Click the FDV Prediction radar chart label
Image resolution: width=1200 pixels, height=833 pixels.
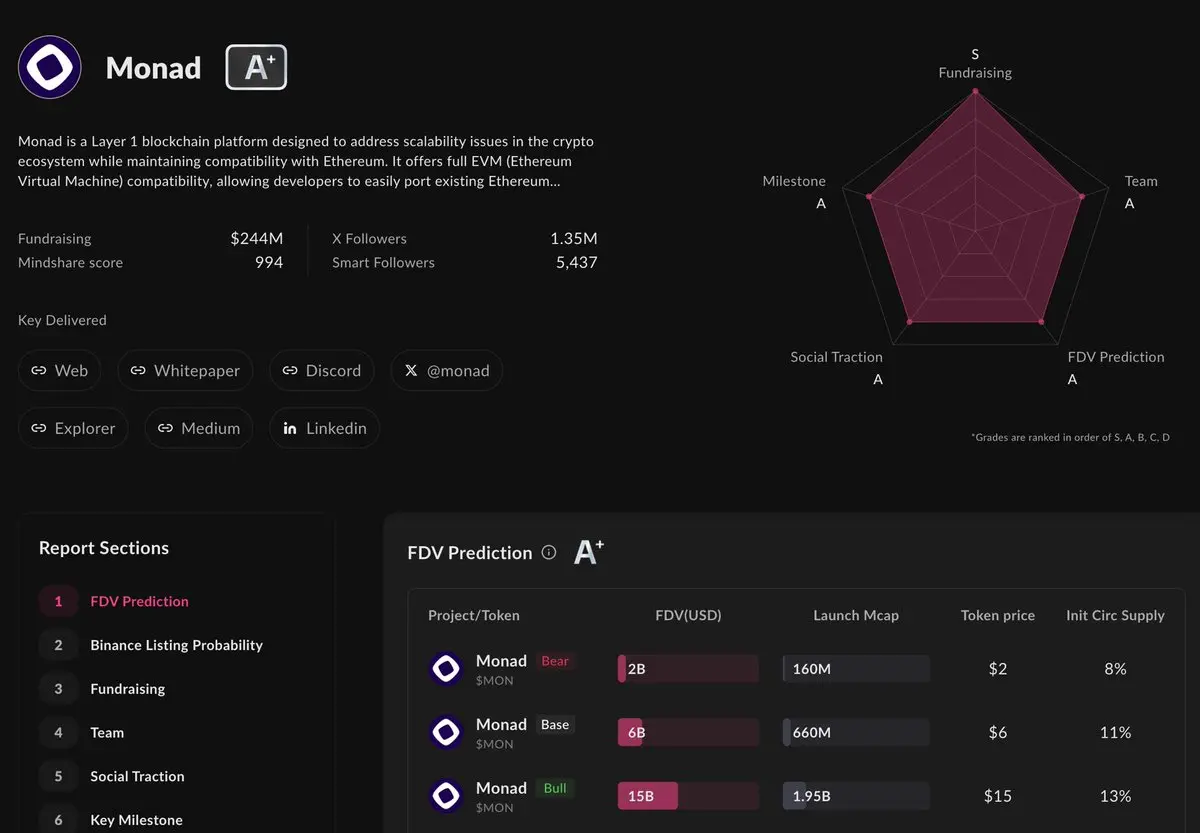[1116, 357]
